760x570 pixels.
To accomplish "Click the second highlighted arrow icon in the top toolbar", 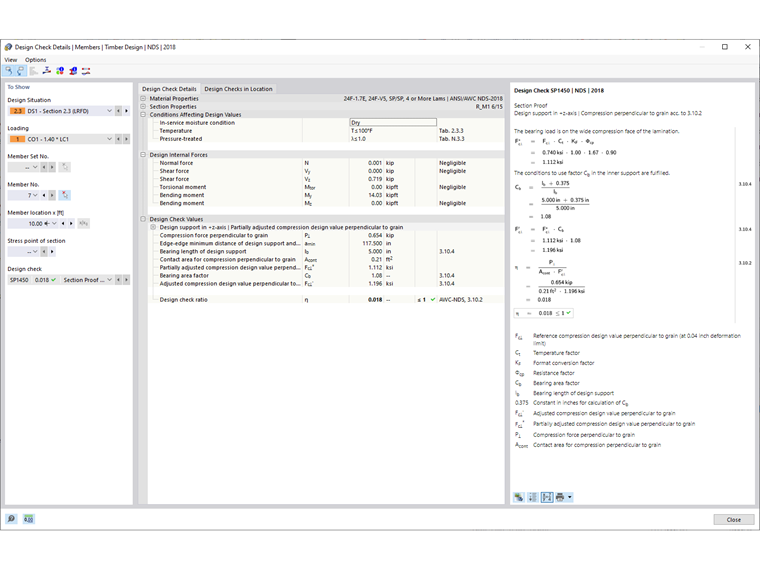I will (20, 71).
